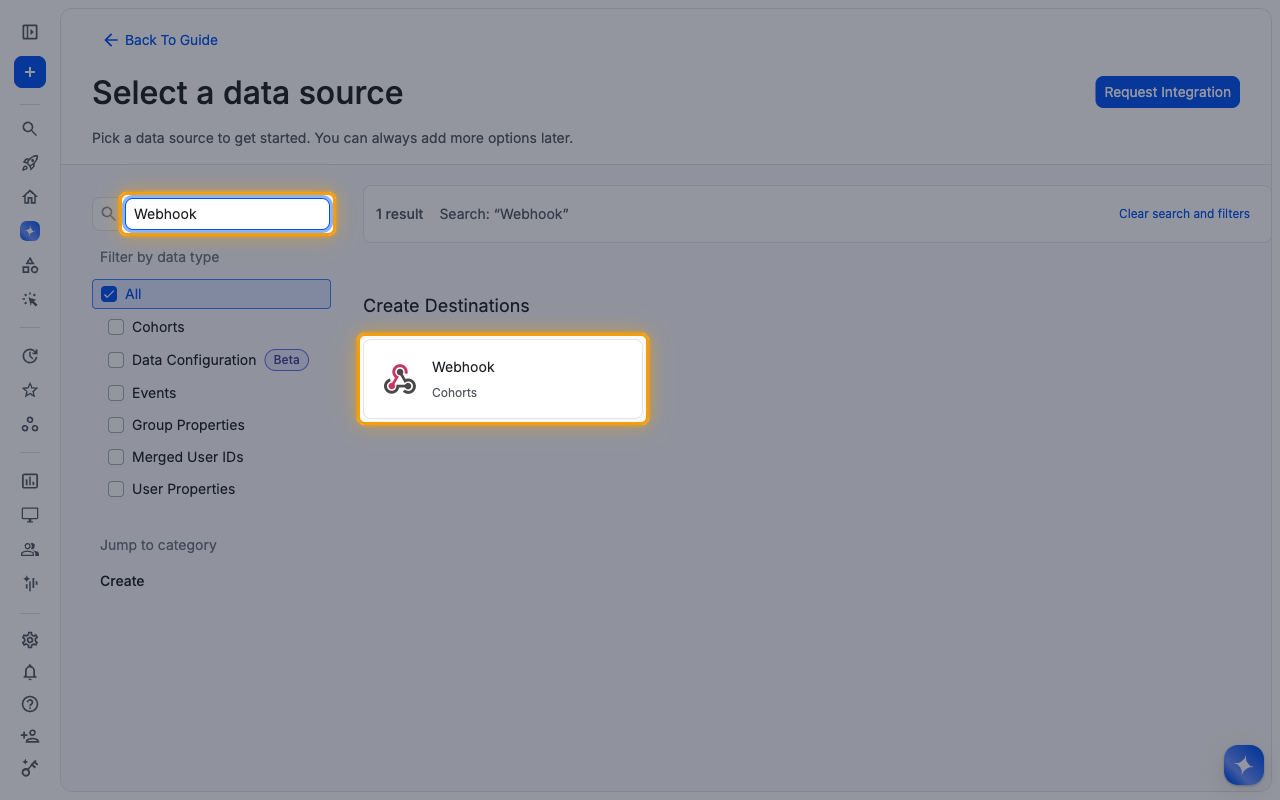Open the shapes icon in the sidebar
Image resolution: width=1280 pixels, height=800 pixels.
click(x=30, y=265)
